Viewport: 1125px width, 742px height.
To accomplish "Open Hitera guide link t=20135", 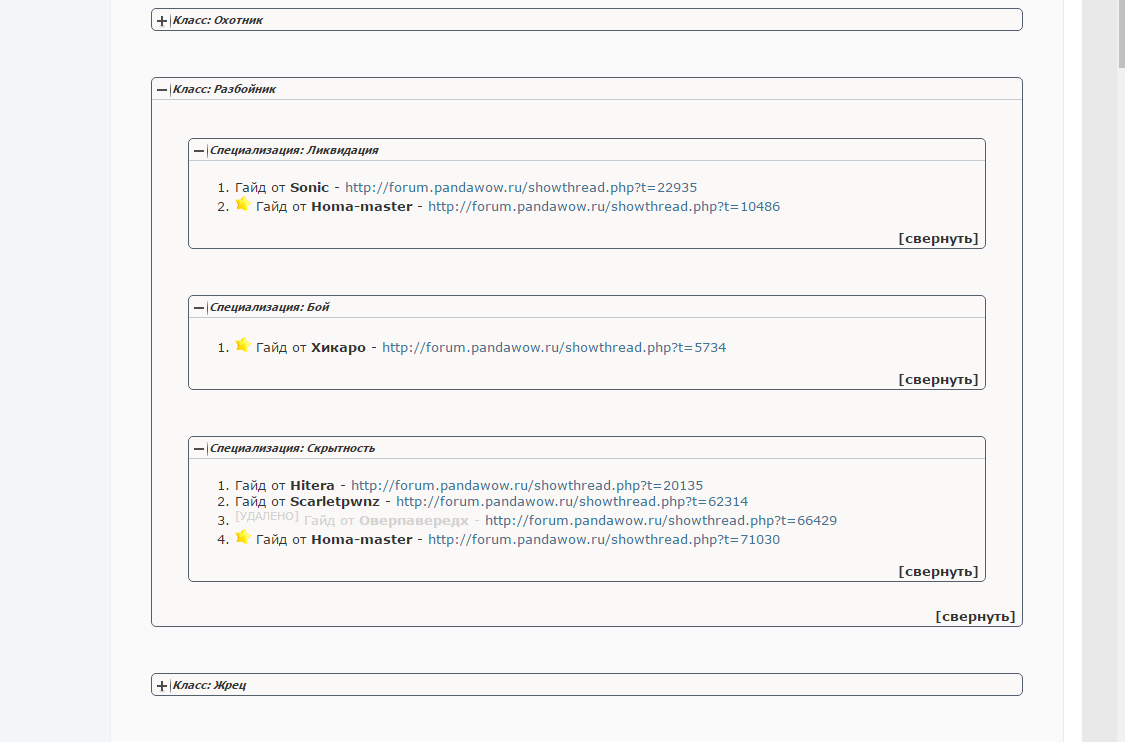I will pos(526,486).
